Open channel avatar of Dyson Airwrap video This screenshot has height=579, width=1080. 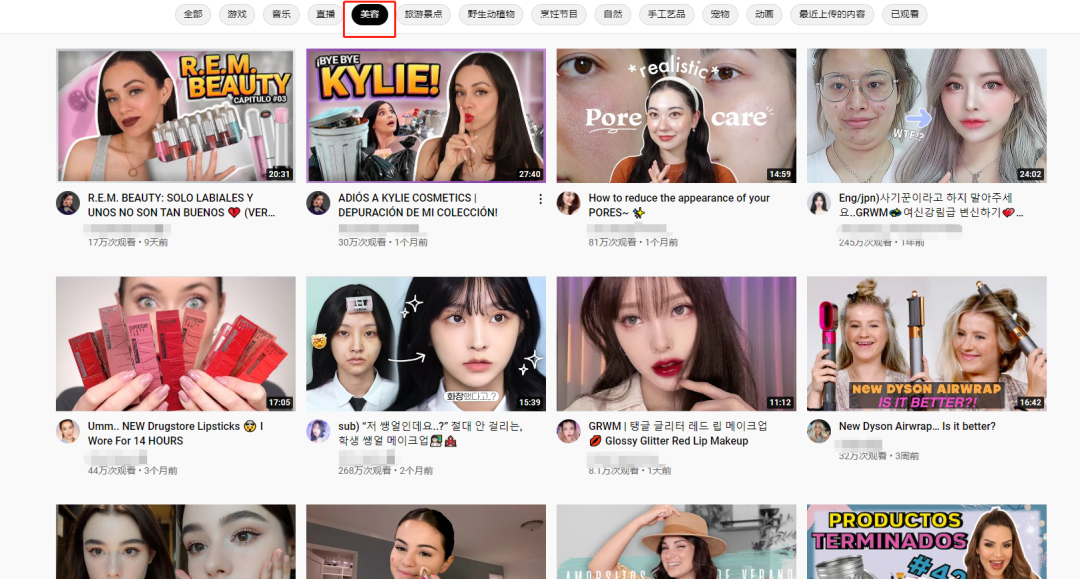point(819,431)
